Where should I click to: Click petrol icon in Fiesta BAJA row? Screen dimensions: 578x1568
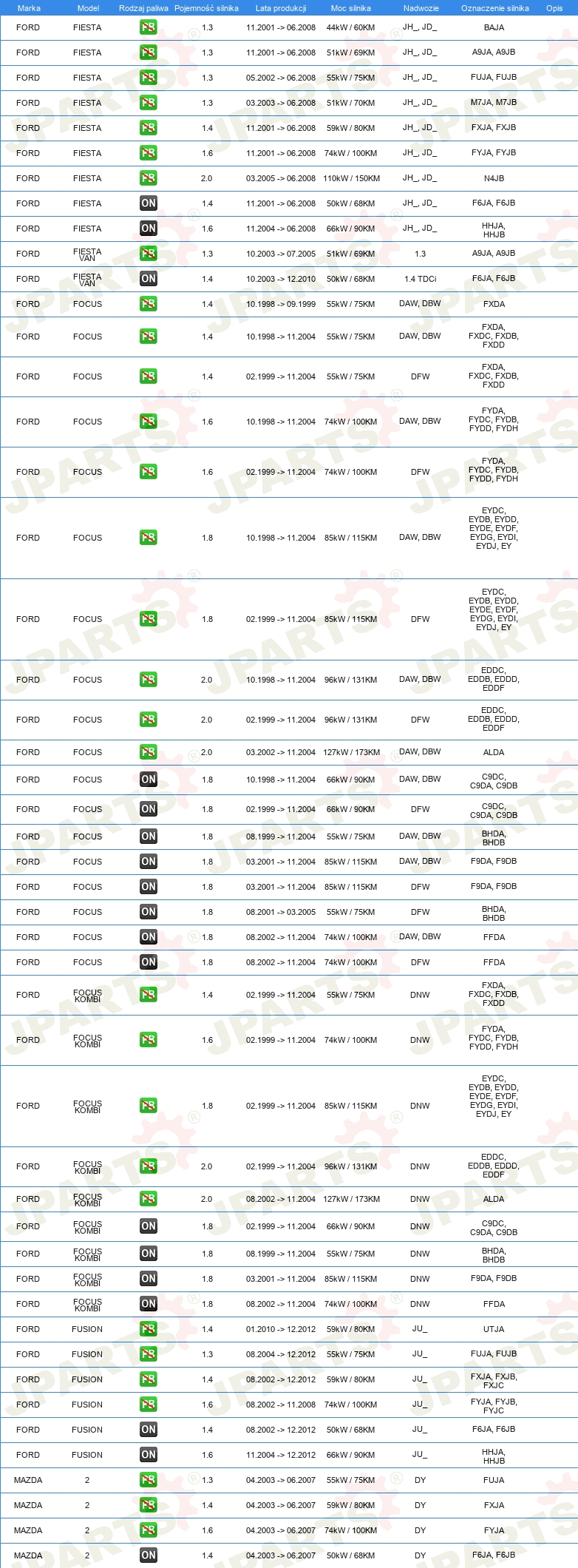(x=148, y=27)
